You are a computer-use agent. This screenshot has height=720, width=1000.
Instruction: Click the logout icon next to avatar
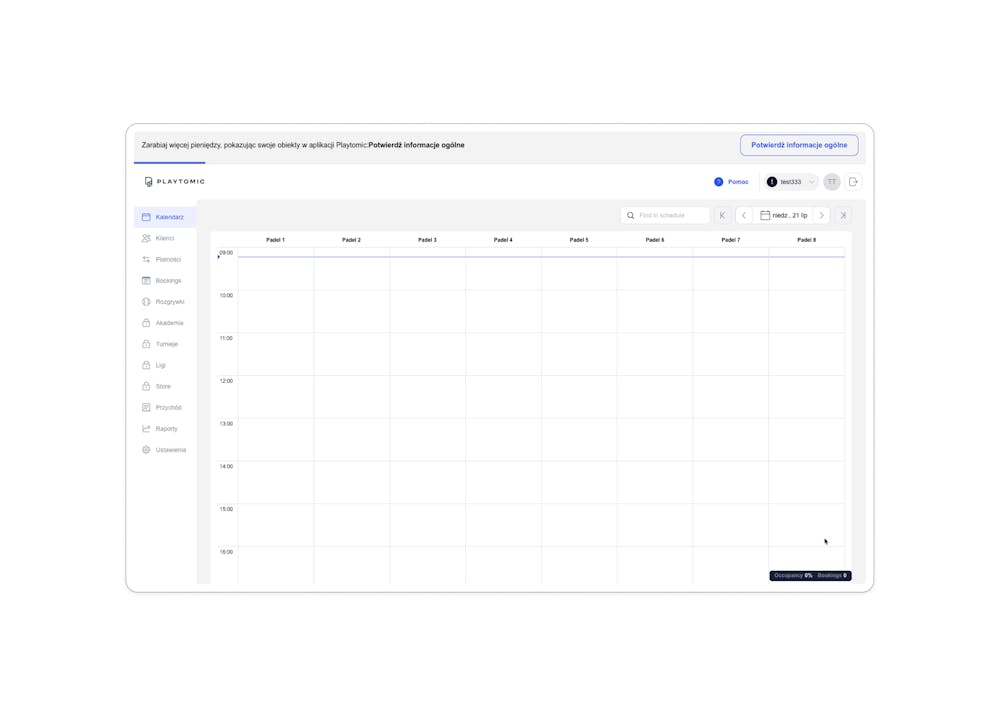[x=852, y=181]
